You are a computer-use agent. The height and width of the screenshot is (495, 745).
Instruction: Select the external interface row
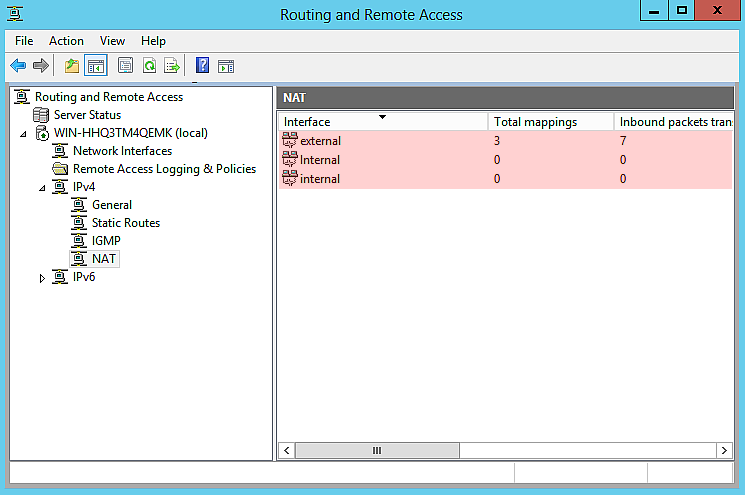[x=320, y=141]
